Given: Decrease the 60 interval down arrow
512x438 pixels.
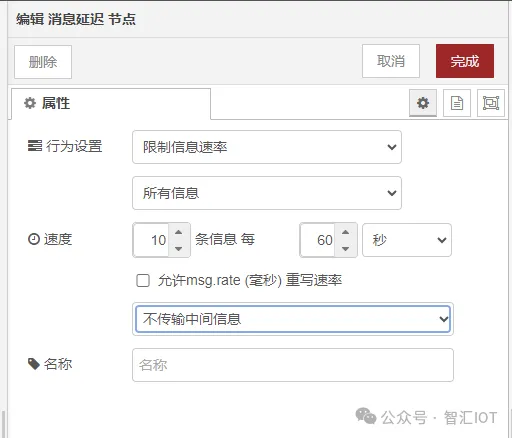Looking at the screenshot, I should pyautogui.click(x=346, y=249).
